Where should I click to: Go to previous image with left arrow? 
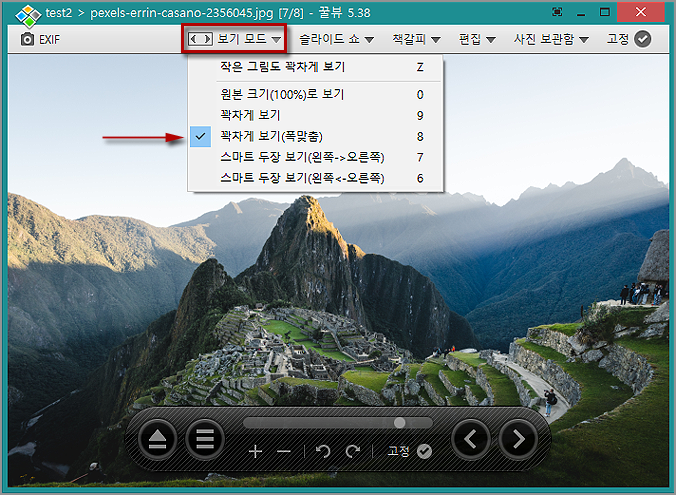470,439
